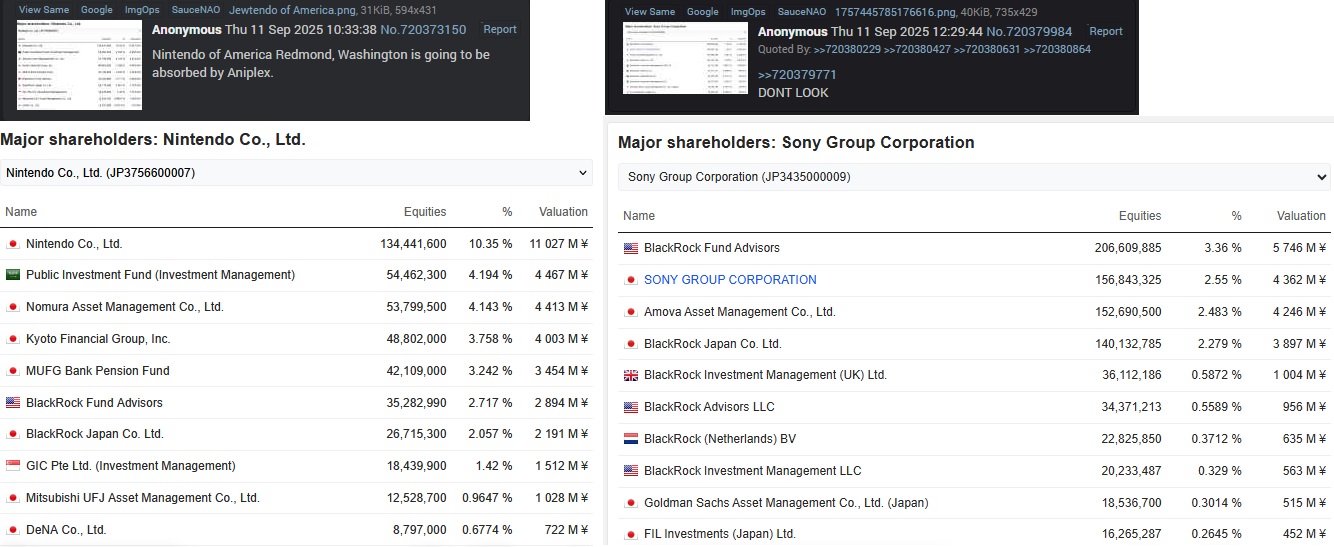The image size is (1334, 547).
Task: Click the Japan flag beside DeNA Co., Ltd.
Action: [x=13, y=530]
